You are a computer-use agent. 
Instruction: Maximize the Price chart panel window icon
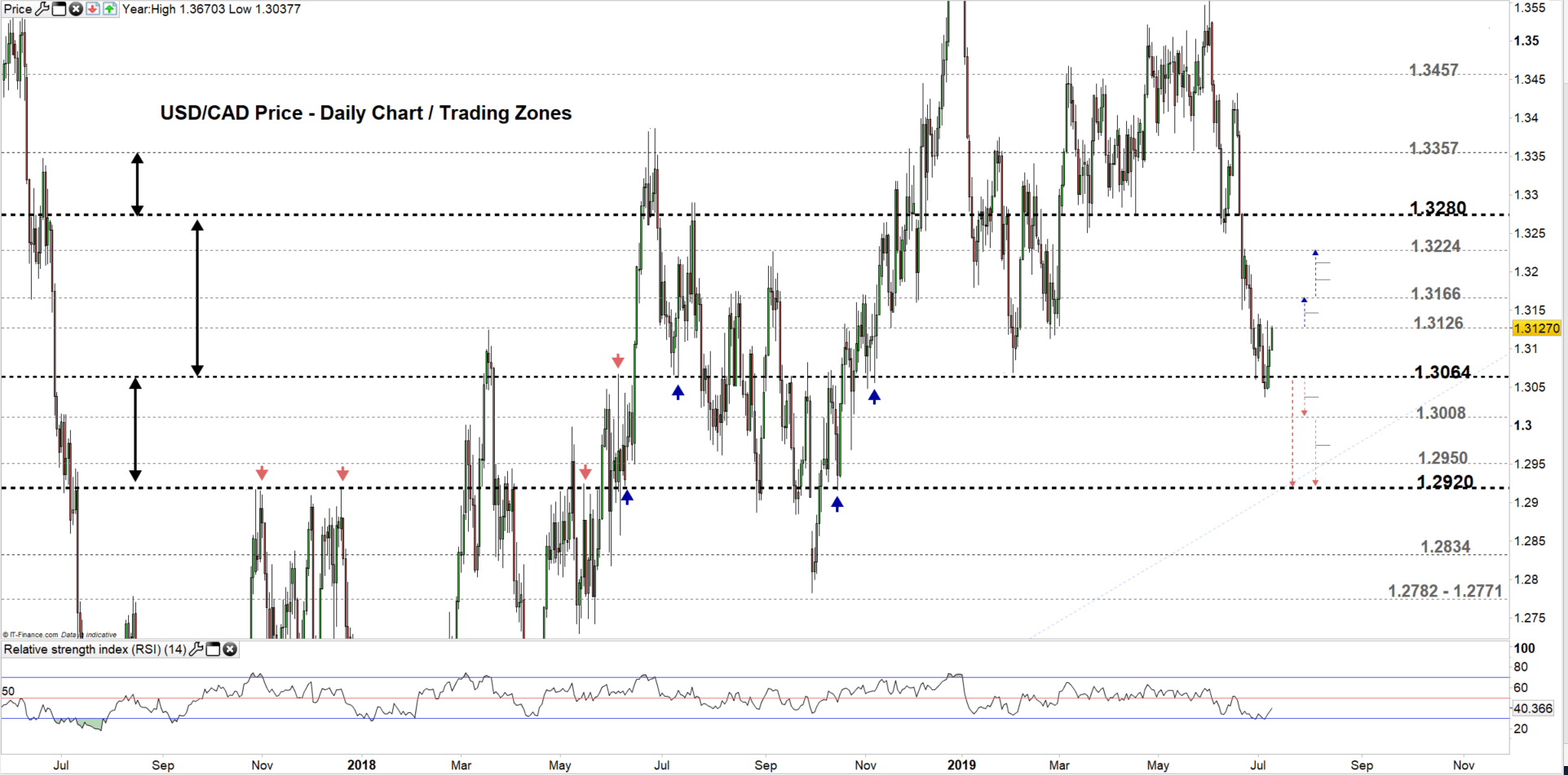(59, 9)
